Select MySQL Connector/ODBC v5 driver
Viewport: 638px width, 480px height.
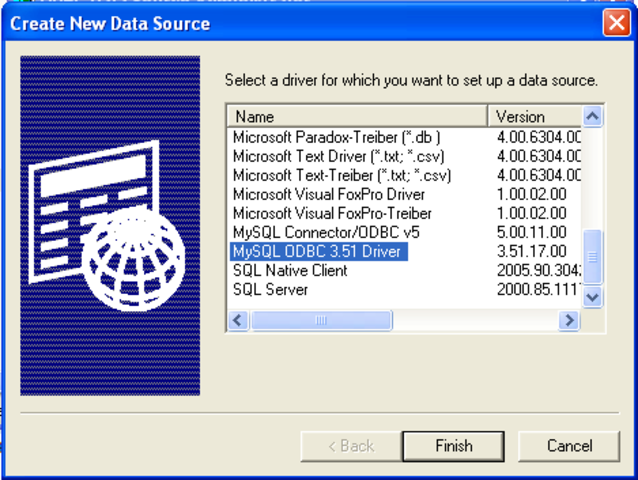point(326,232)
